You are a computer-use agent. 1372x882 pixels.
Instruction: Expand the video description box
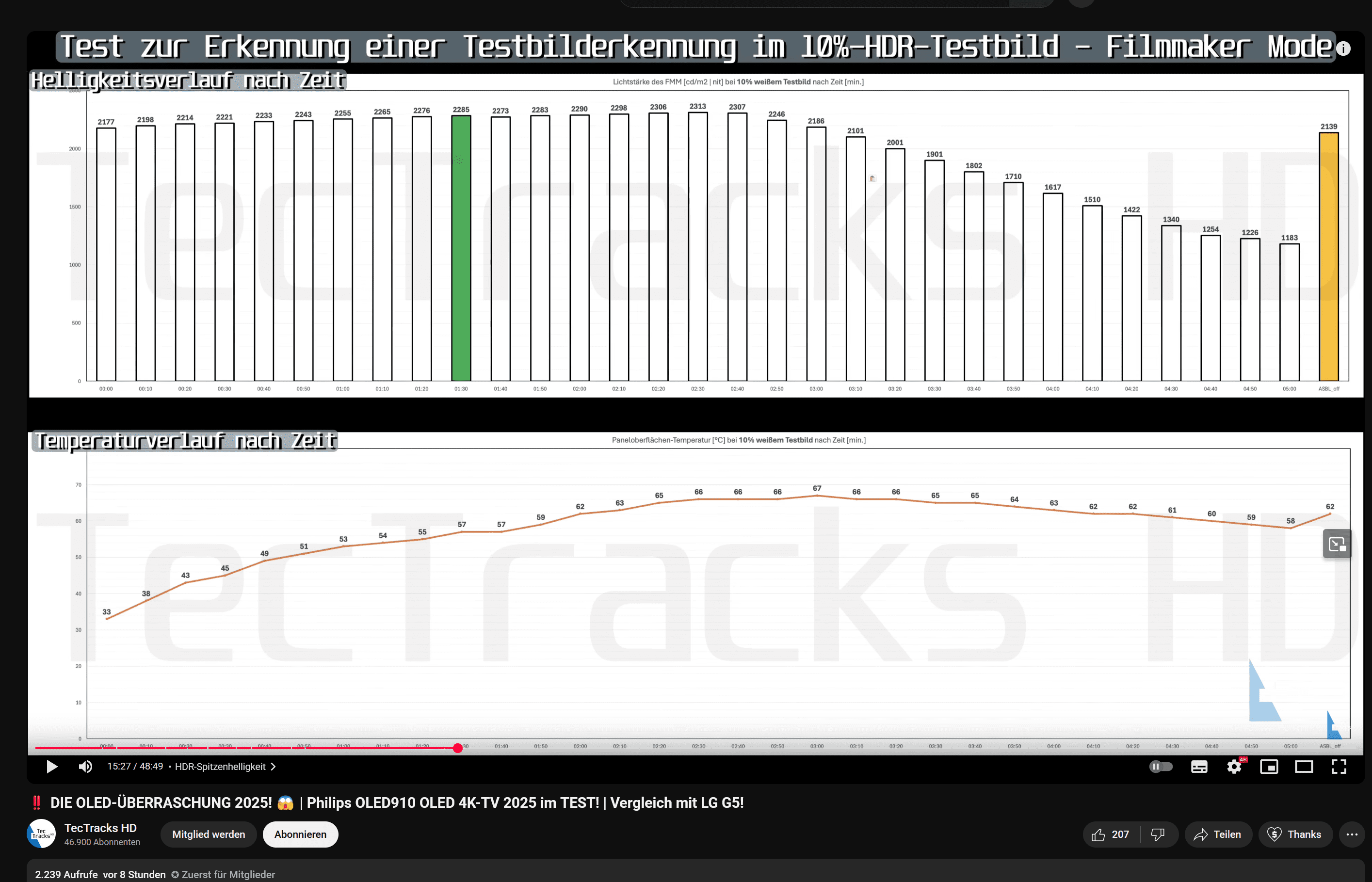click(687, 873)
